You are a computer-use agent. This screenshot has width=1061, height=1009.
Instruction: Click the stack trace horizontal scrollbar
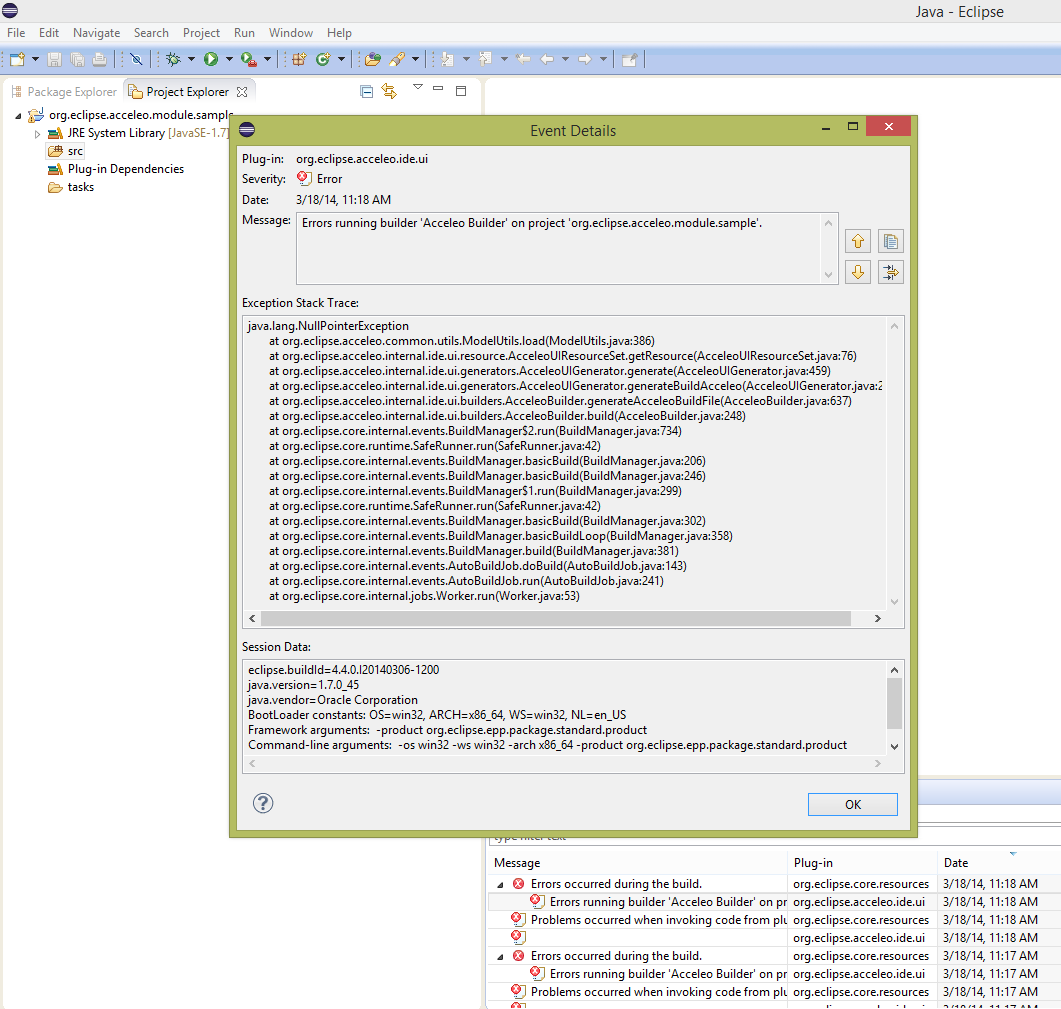(x=556, y=619)
